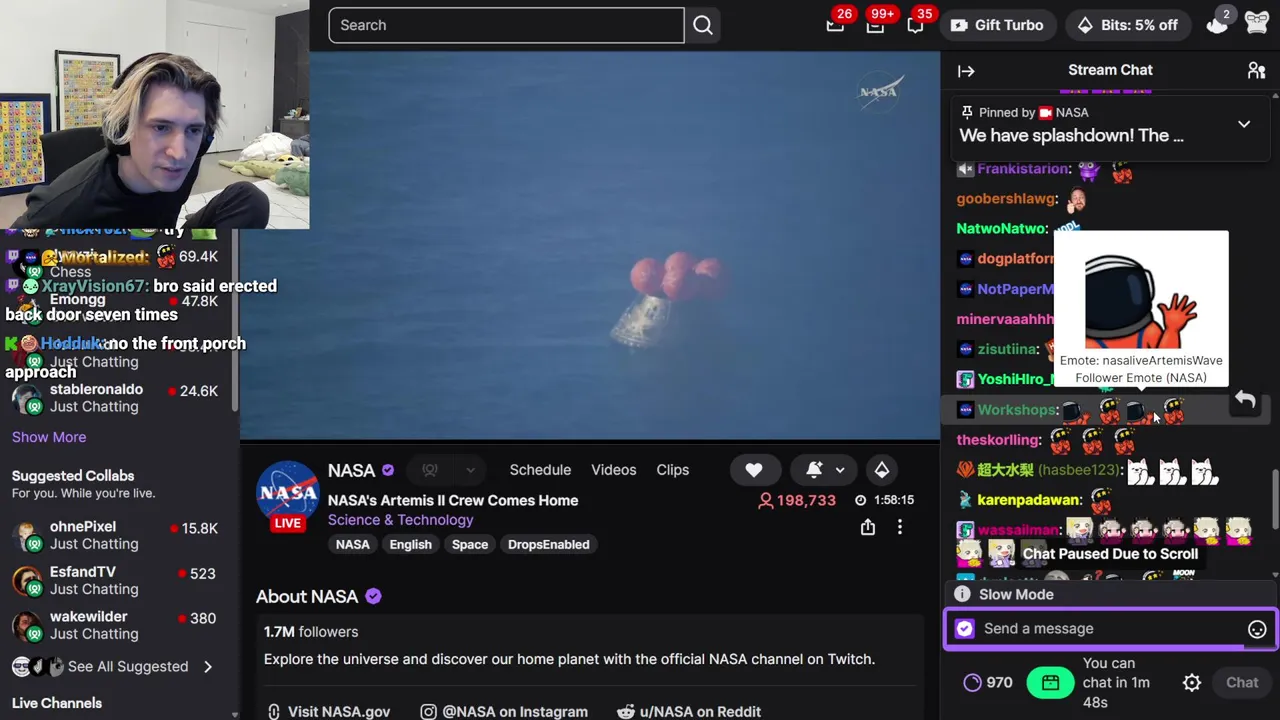Click Live Channels heading in sidebar
1280x720 pixels.
pos(57,703)
